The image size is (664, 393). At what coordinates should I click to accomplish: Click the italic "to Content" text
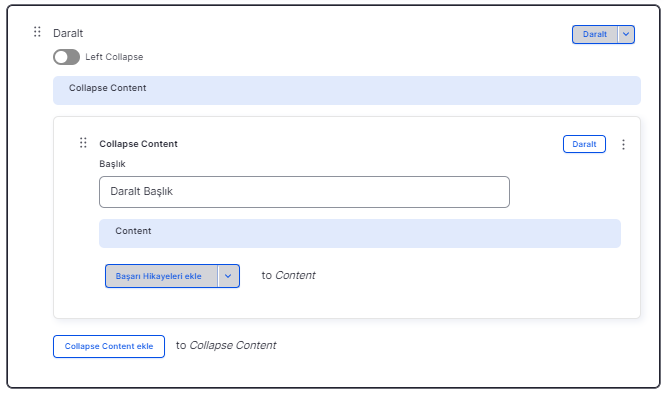[x=288, y=276]
